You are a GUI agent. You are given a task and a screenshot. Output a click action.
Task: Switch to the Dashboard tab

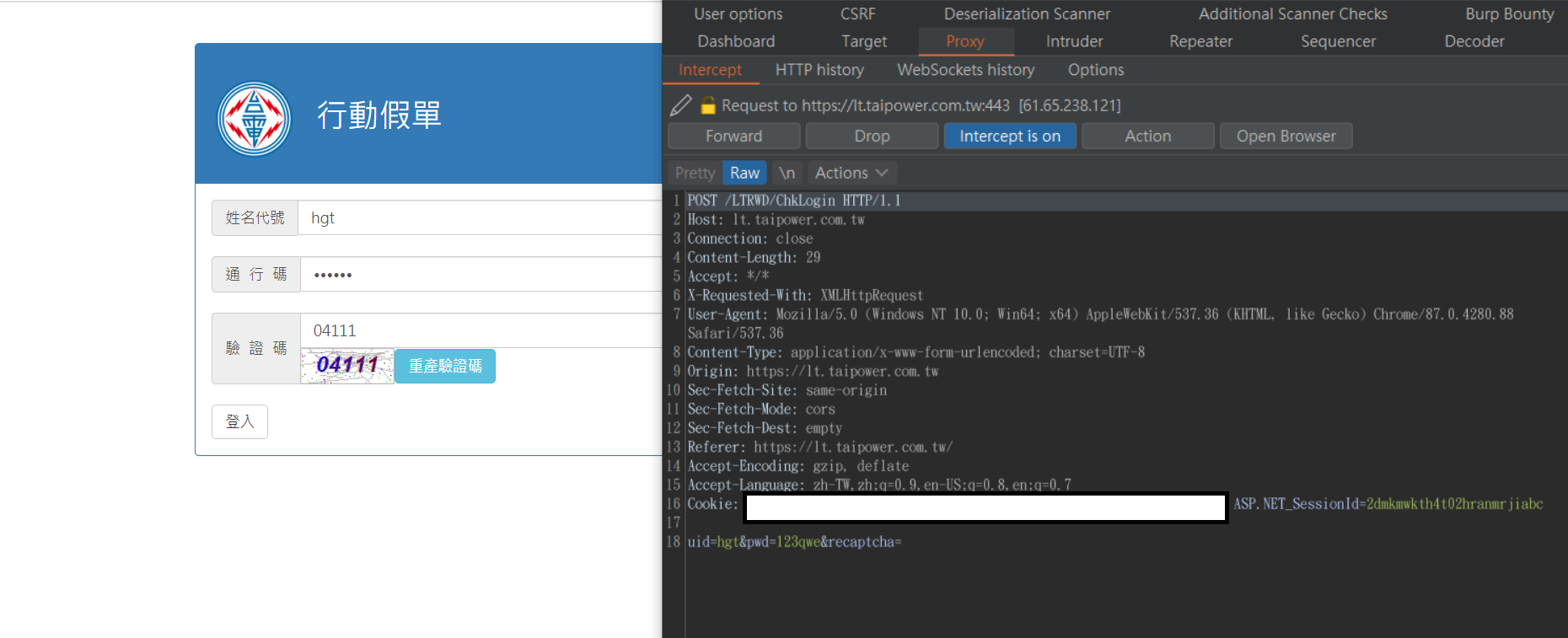736,41
